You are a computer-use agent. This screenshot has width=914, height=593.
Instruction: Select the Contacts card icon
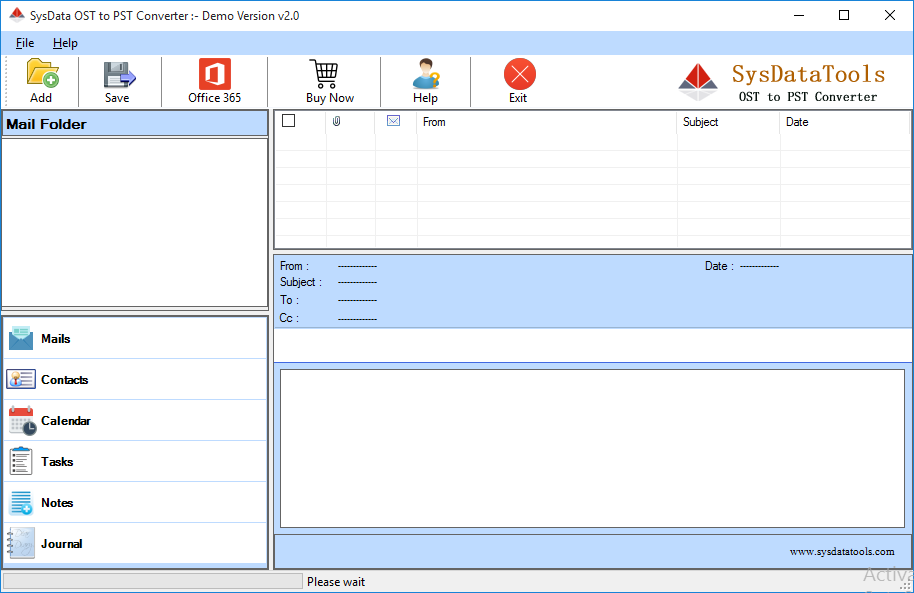click(x=21, y=379)
